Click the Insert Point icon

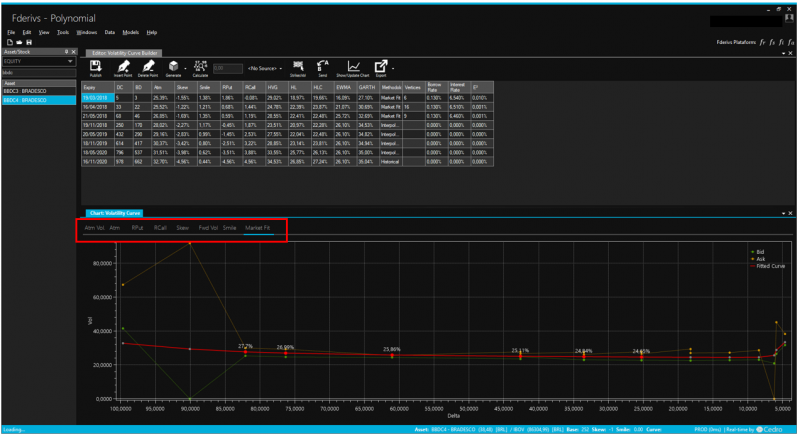click(123, 66)
